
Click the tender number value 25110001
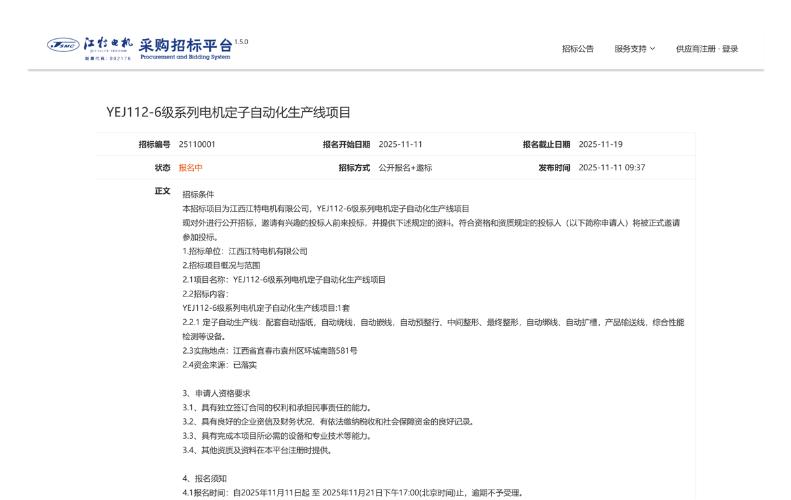pos(197,144)
